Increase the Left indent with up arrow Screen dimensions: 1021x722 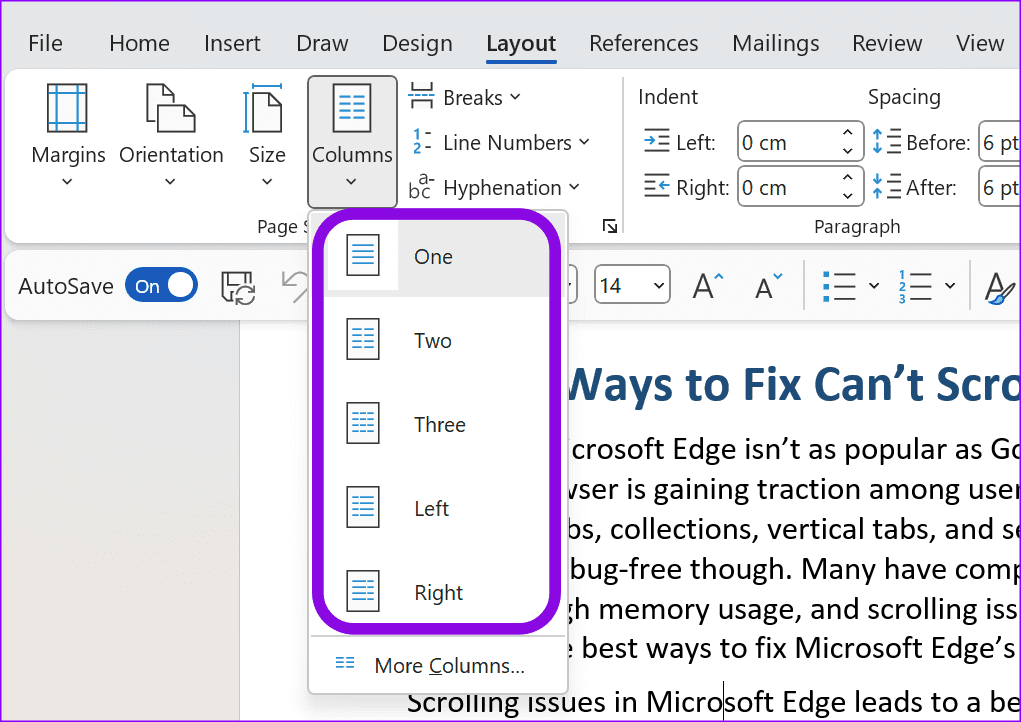tap(847, 132)
